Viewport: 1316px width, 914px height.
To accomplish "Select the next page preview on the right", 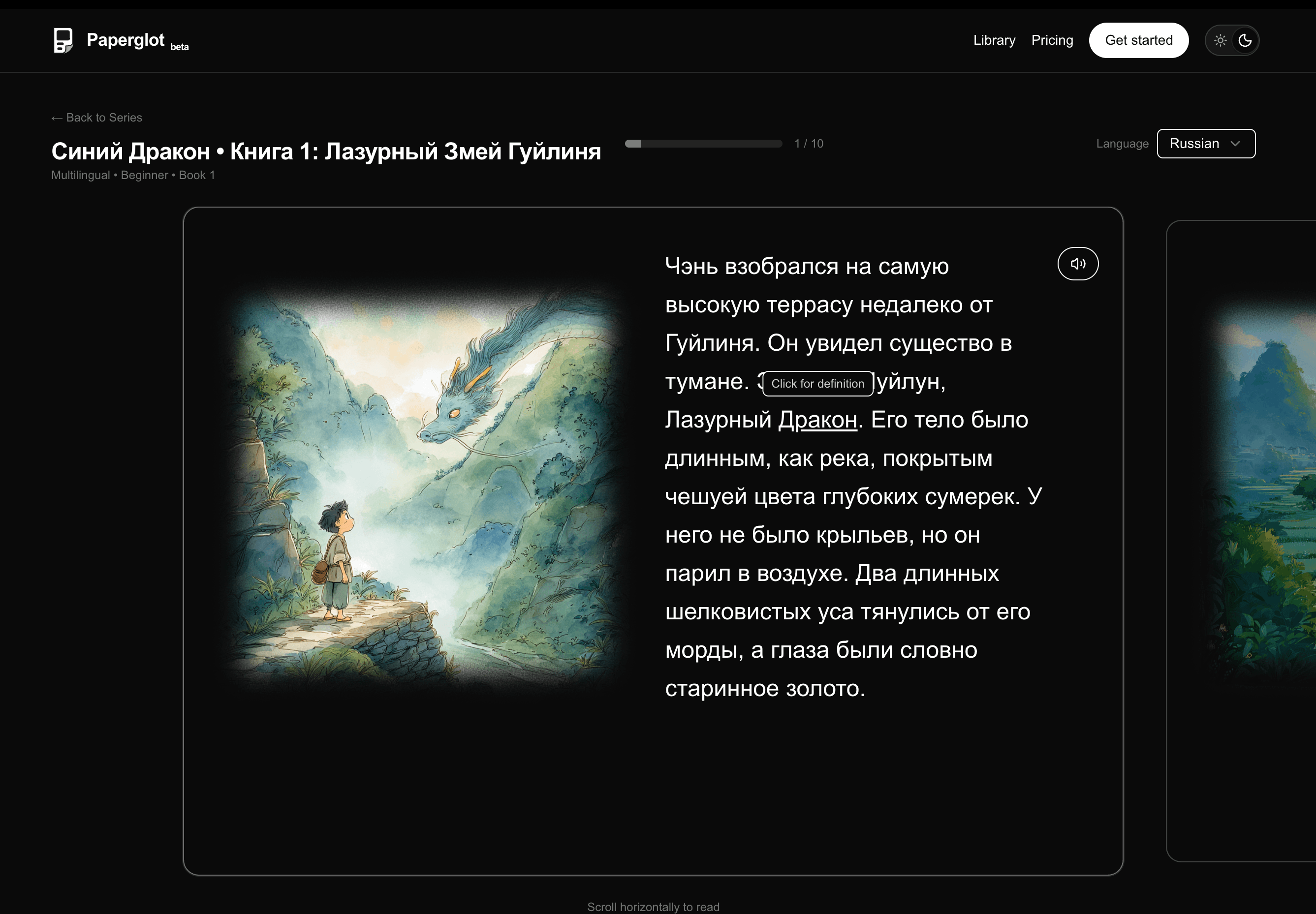I will tap(1260, 516).
